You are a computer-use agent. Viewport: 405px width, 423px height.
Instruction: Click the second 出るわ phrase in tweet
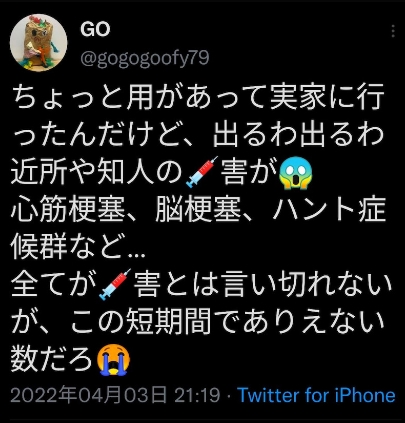point(342,136)
